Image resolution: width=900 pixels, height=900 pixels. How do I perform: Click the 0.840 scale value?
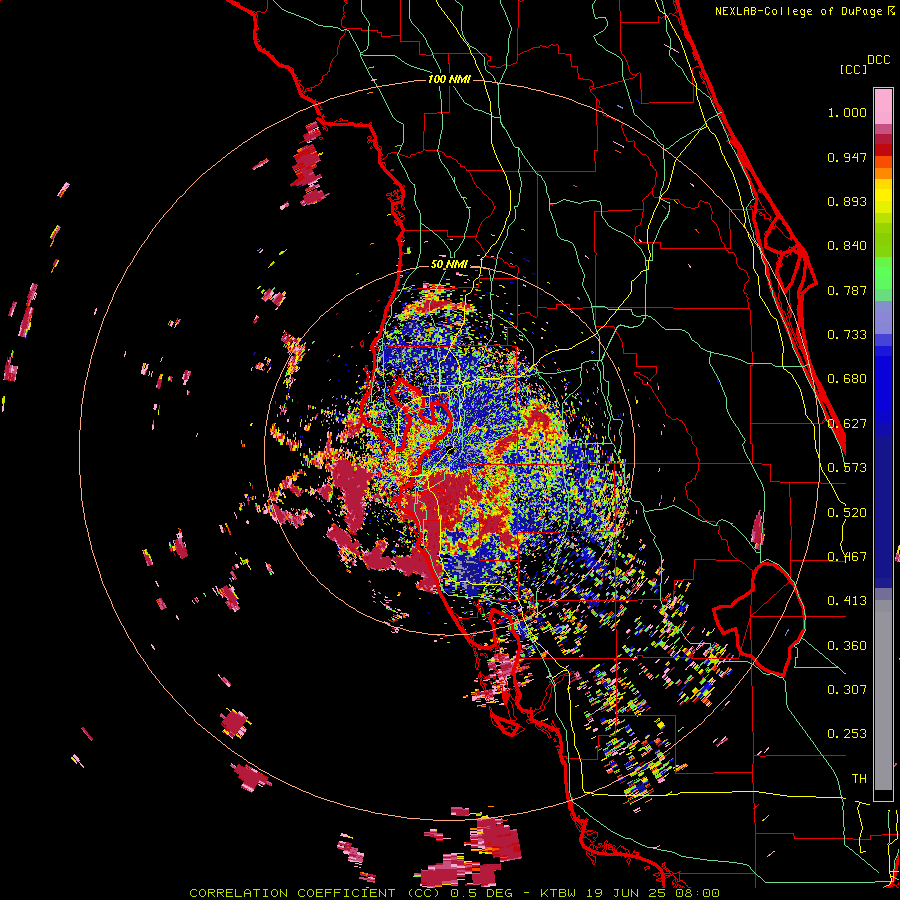pyautogui.click(x=847, y=246)
